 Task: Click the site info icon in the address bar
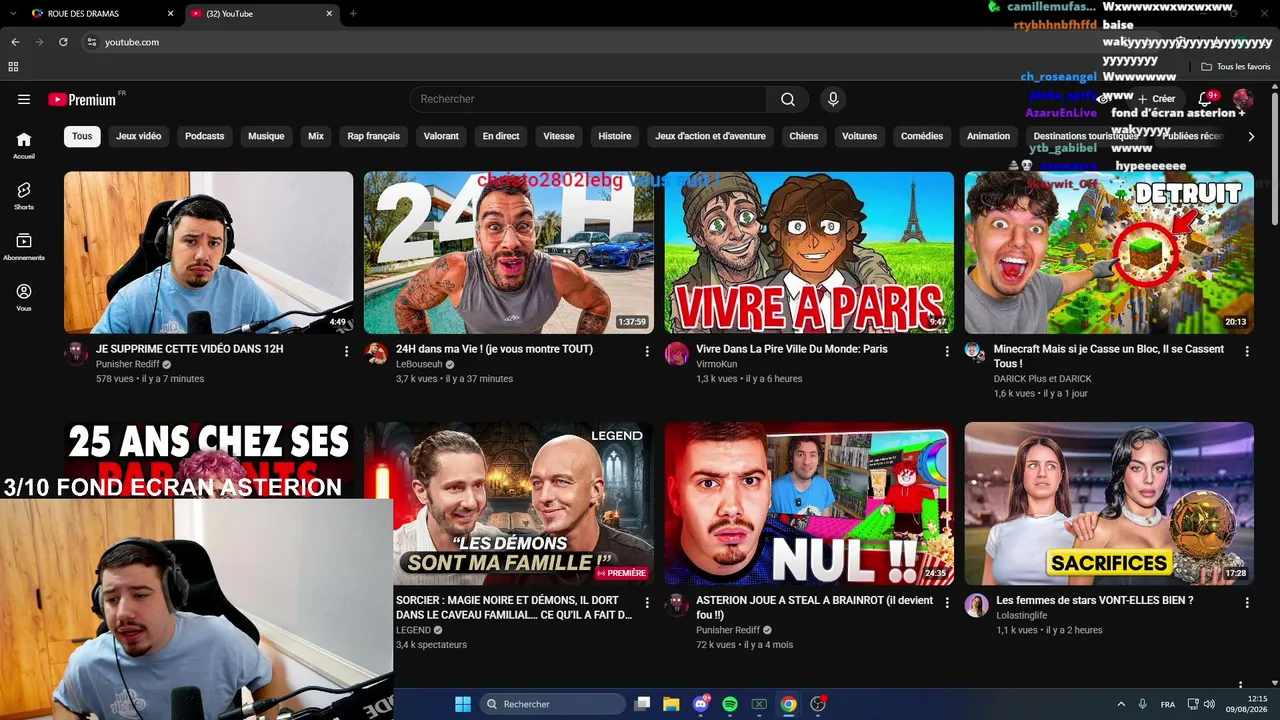click(91, 42)
